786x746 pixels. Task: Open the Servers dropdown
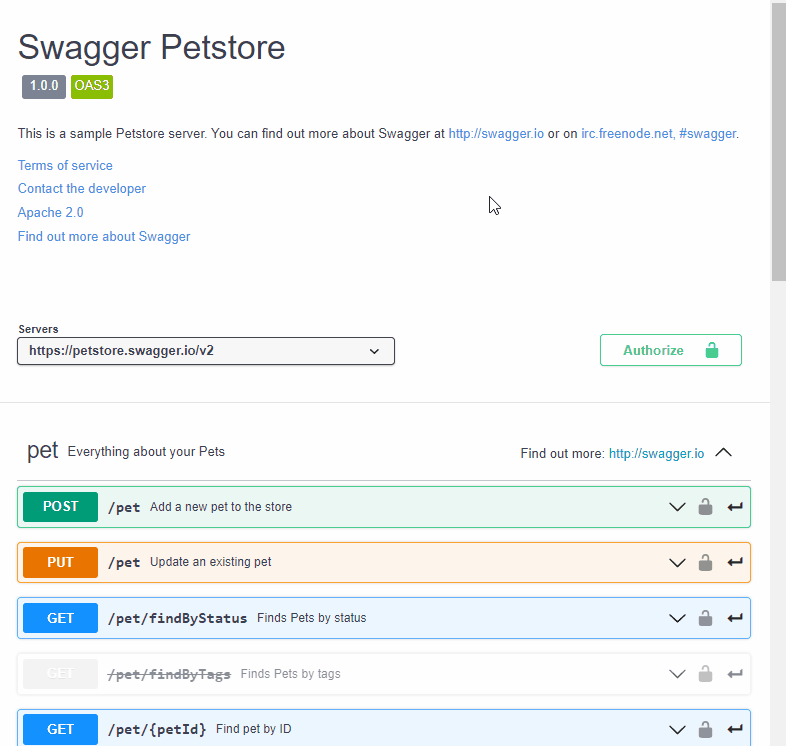point(206,351)
